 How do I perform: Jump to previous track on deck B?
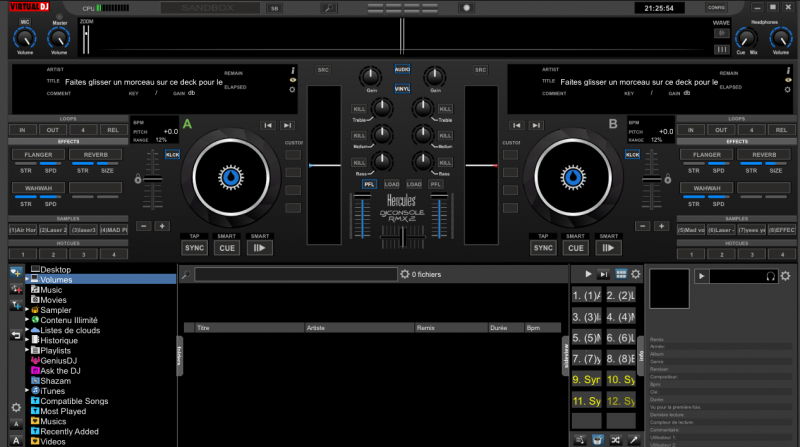[x=517, y=125]
